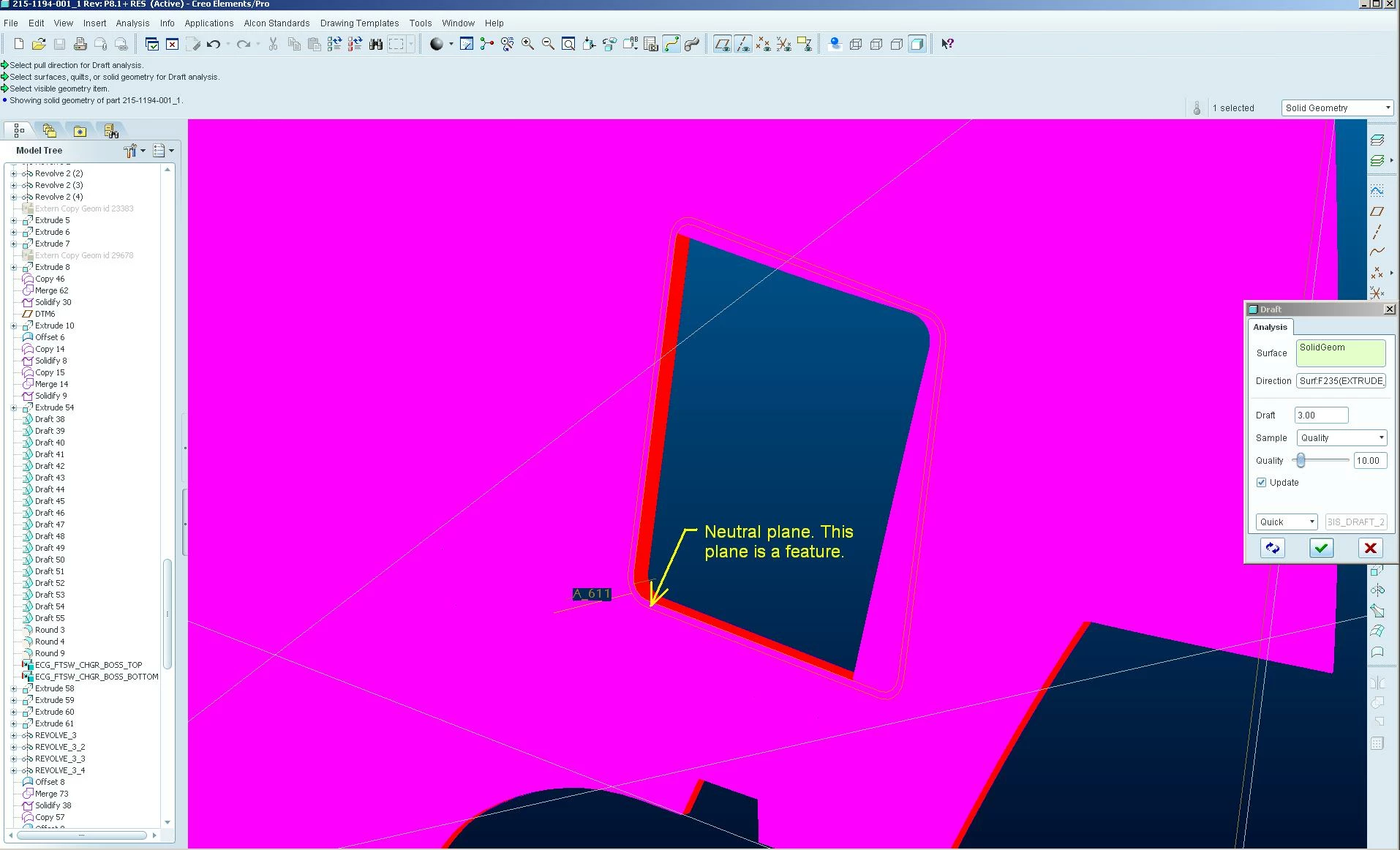The width and height of the screenshot is (1400, 850).
Task: Select Draft 38 in the model tree
Action: click(50, 419)
